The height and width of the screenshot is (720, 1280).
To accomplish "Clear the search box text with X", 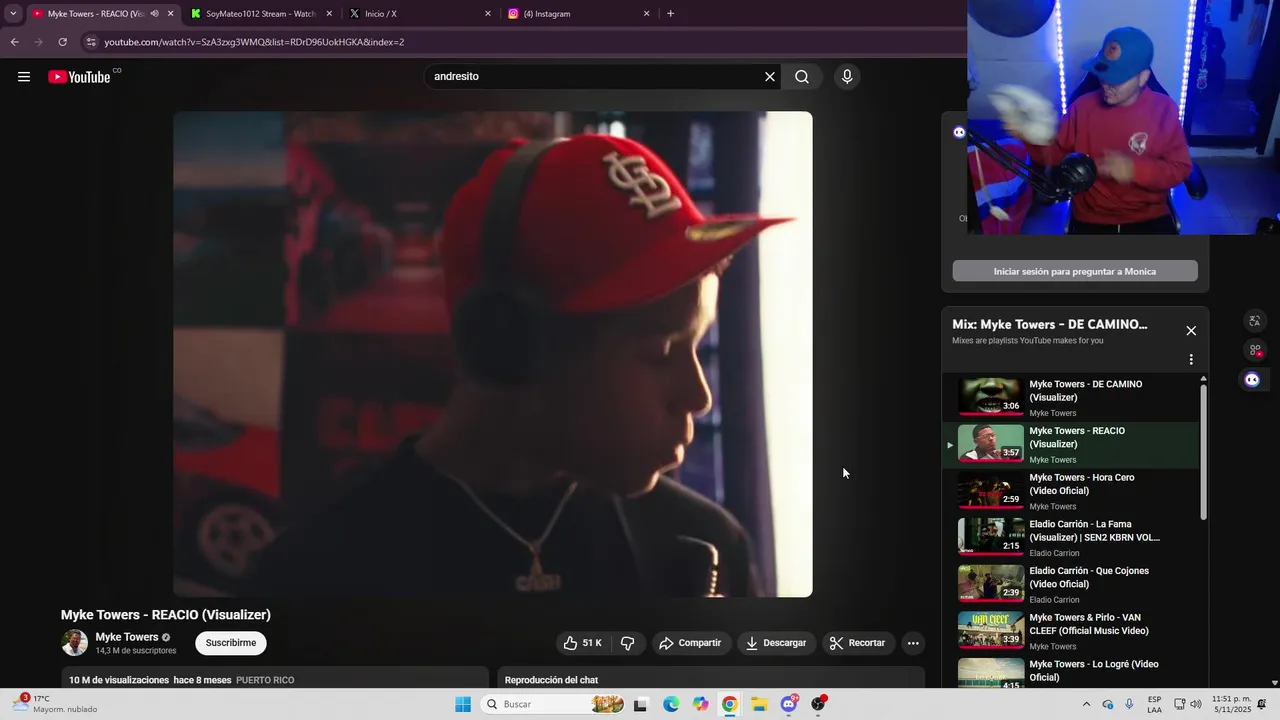I will (770, 77).
